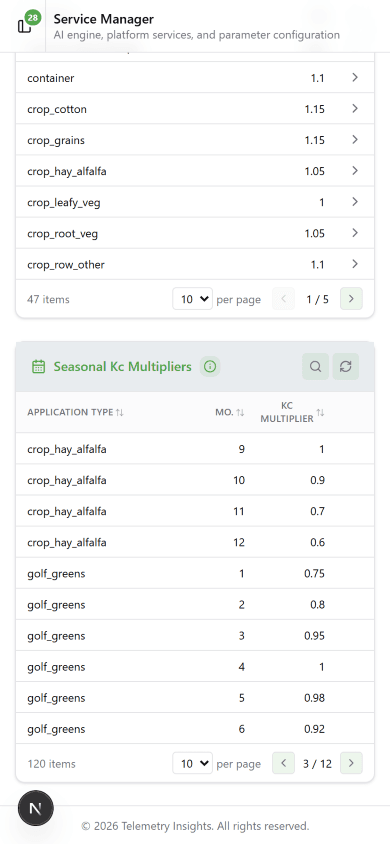Screen dimensions: 390x844
Task: Click the 0.98 Kc multiplier value
Action: [314, 699]
